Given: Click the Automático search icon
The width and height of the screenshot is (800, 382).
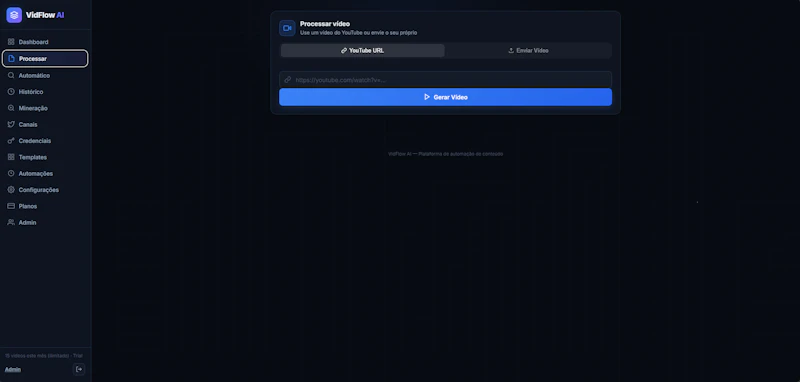Looking at the screenshot, I should click(x=11, y=75).
